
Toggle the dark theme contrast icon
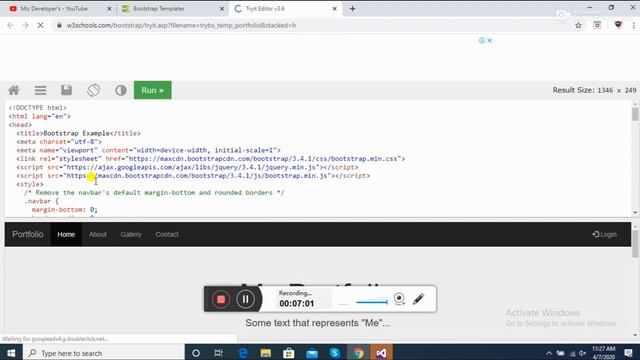pos(120,90)
